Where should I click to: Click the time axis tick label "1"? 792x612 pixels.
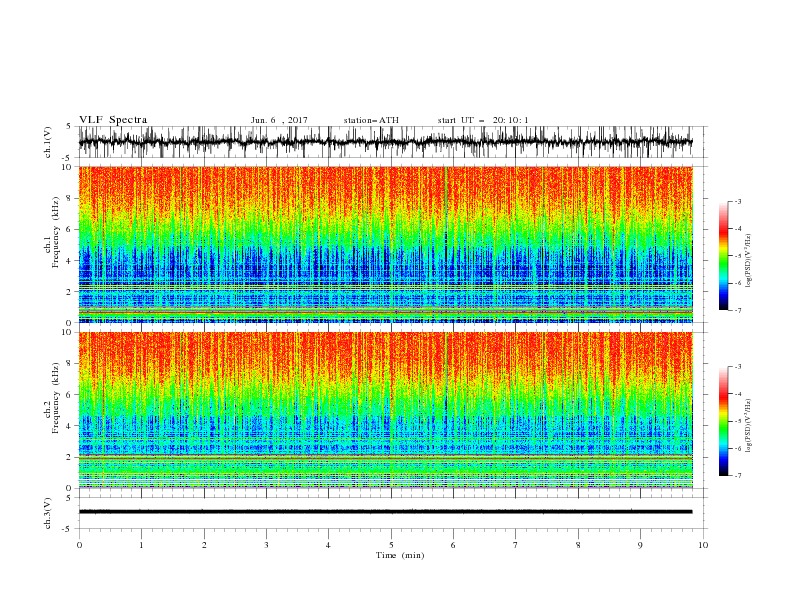click(x=141, y=545)
